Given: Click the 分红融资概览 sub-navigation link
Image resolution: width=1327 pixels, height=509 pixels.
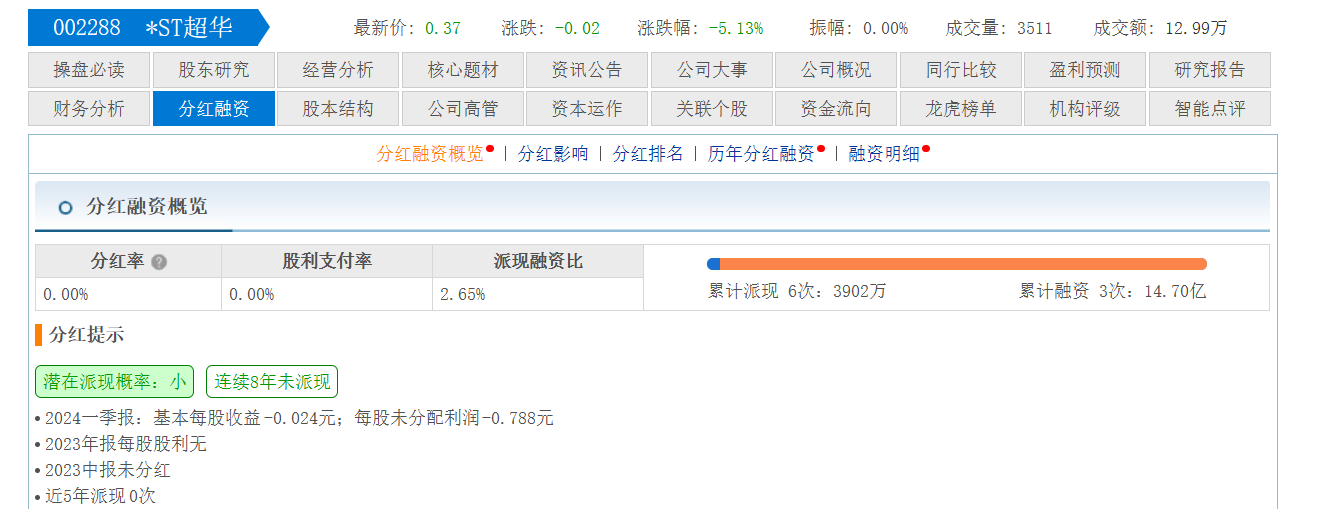Looking at the screenshot, I should pos(430,154).
